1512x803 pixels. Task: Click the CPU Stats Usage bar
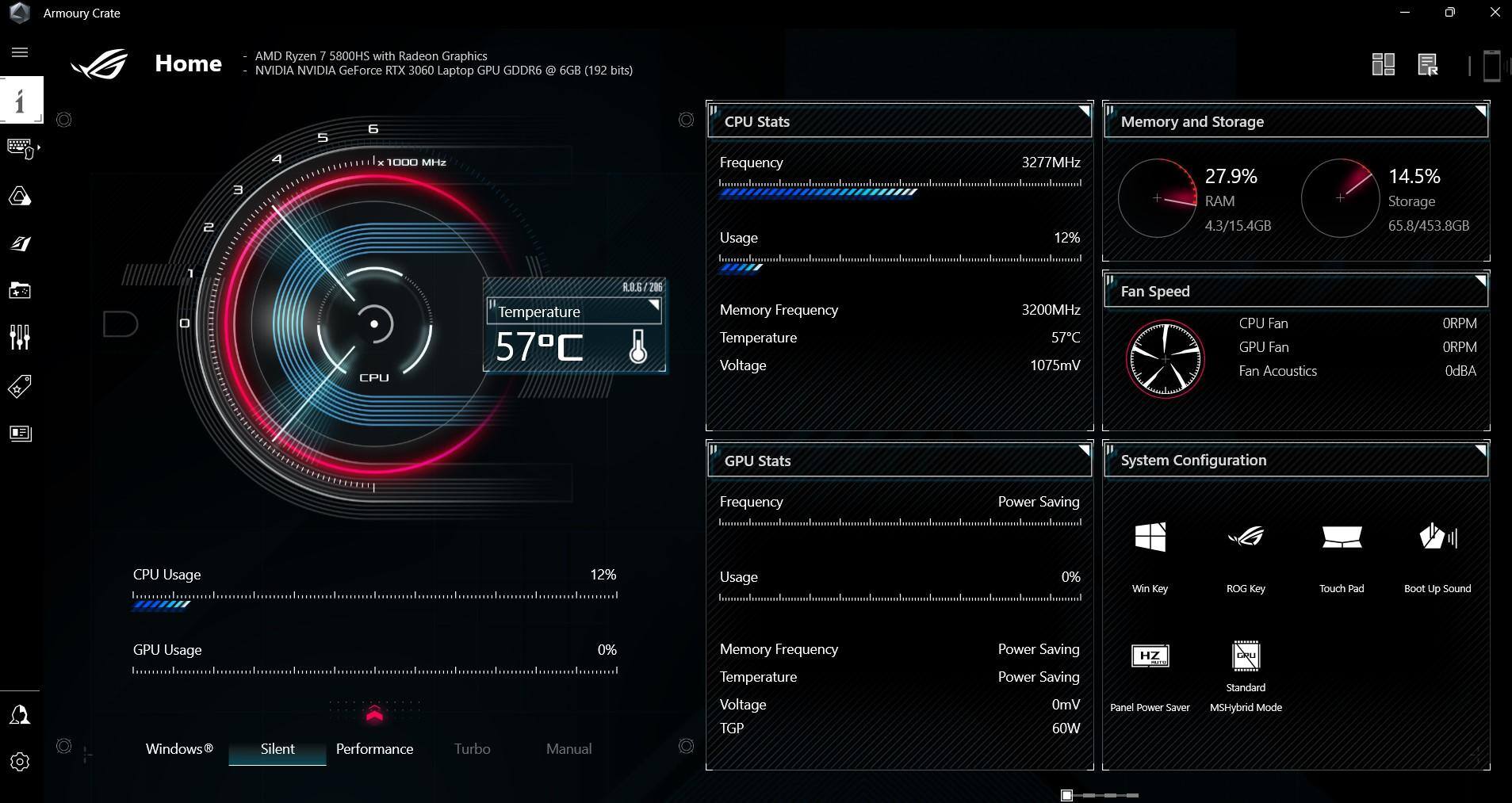tap(899, 263)
